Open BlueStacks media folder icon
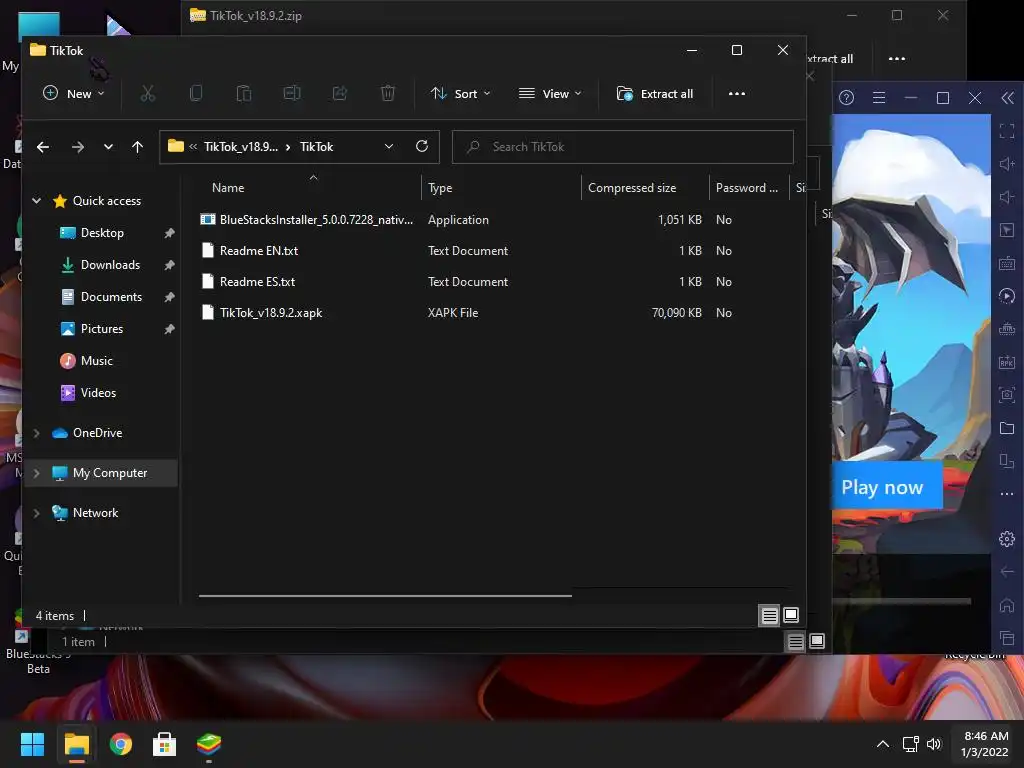 tap(1007, 428)
